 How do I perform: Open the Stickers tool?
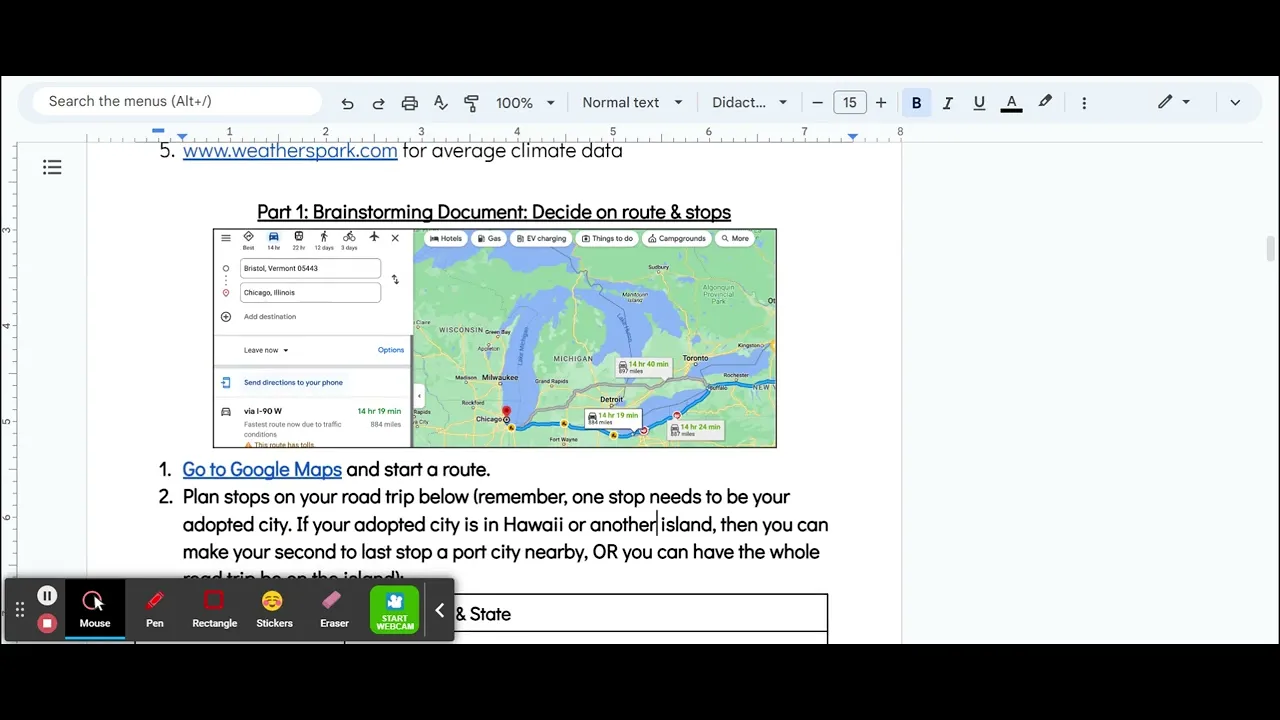point(274,609)
